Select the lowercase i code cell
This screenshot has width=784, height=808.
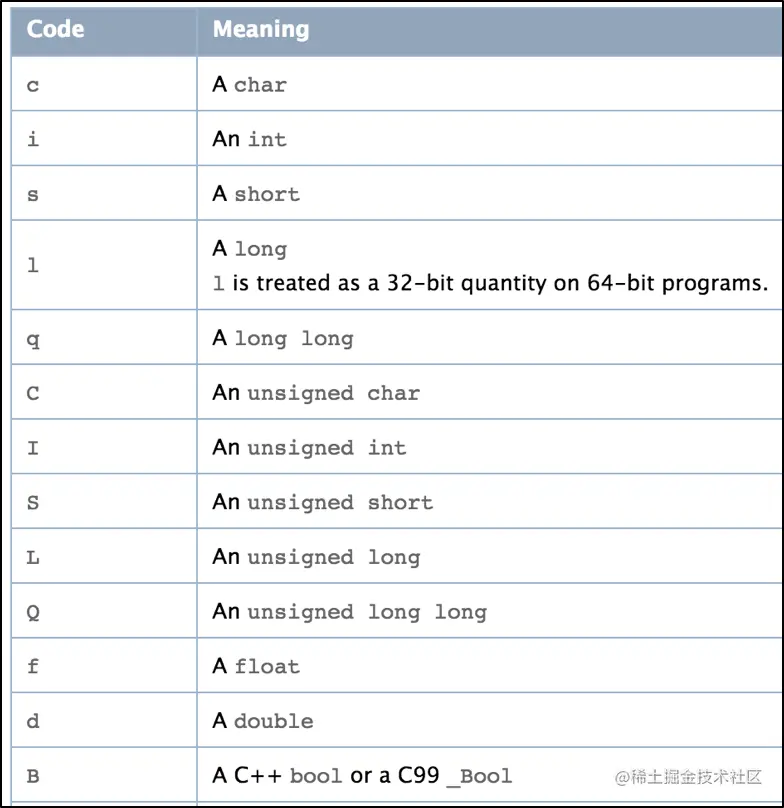click(33, 139)
